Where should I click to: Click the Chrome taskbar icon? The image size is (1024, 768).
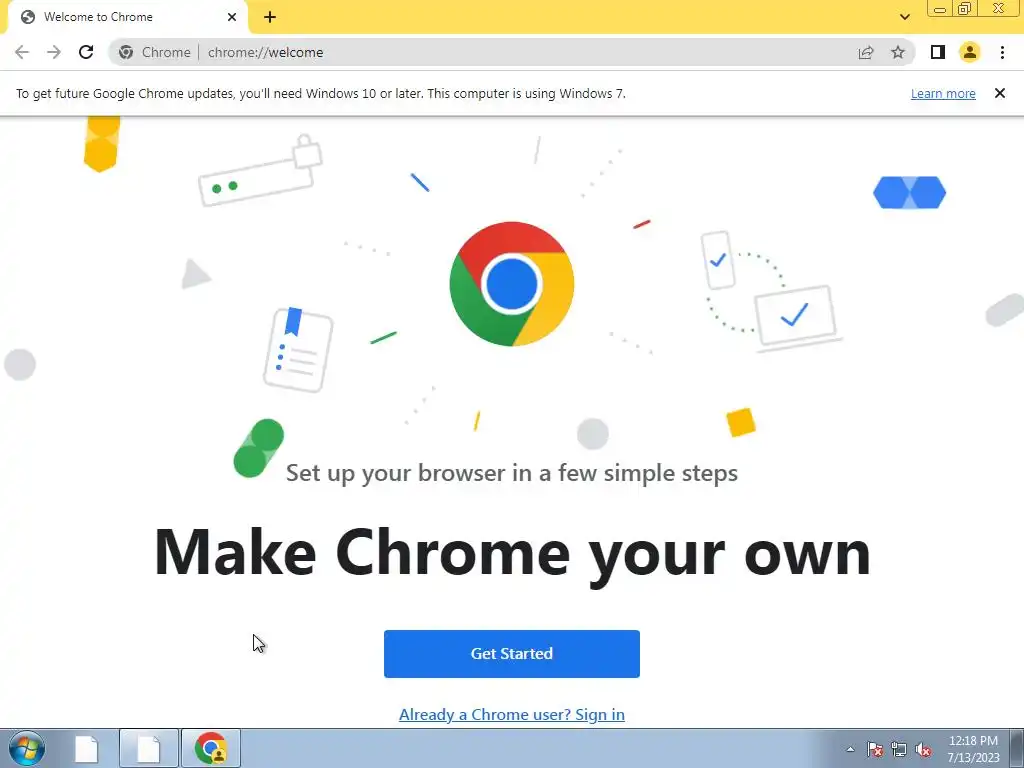[x=210, y=748]
